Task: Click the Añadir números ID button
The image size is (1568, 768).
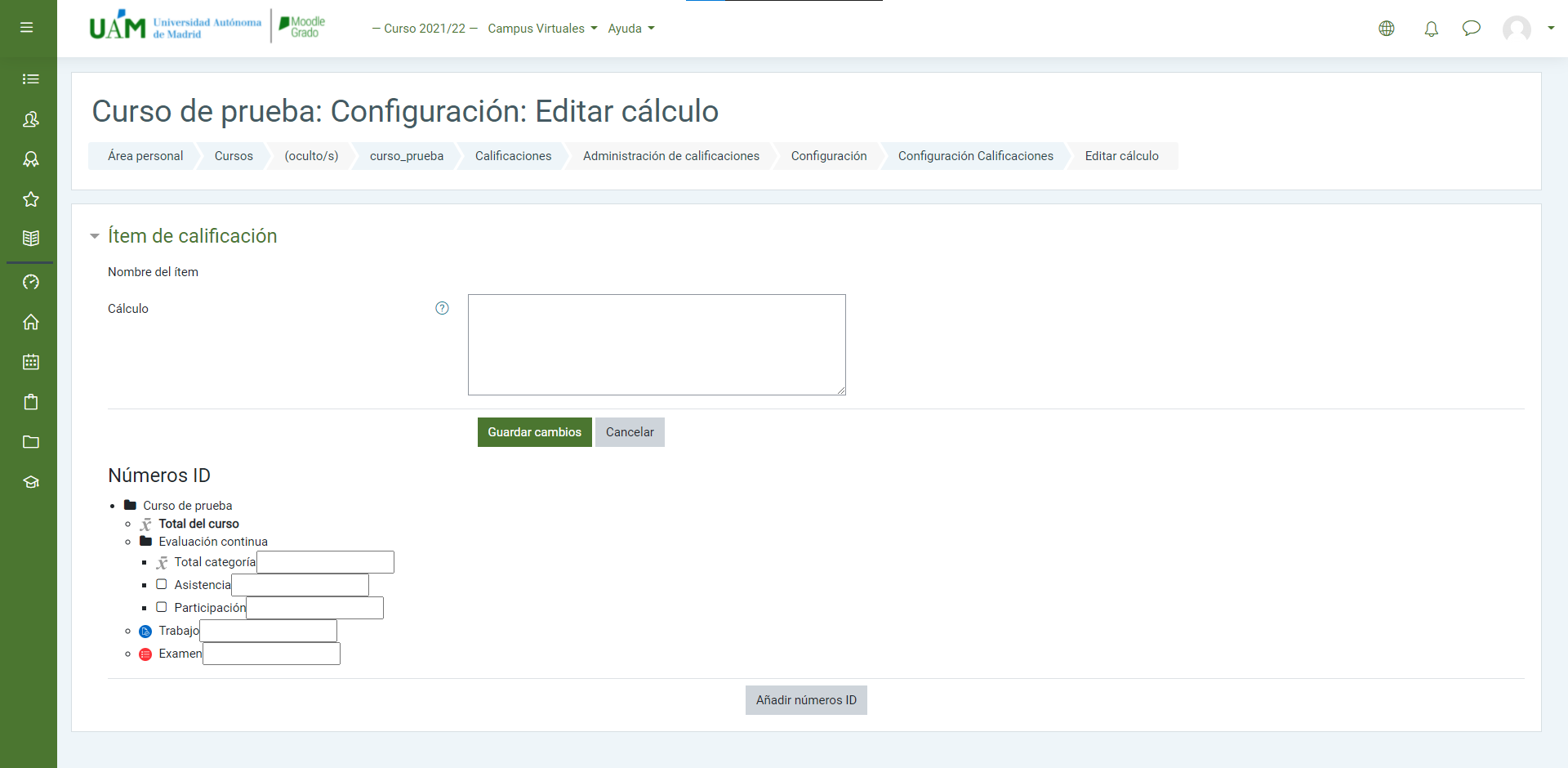Action: [806, 700]
